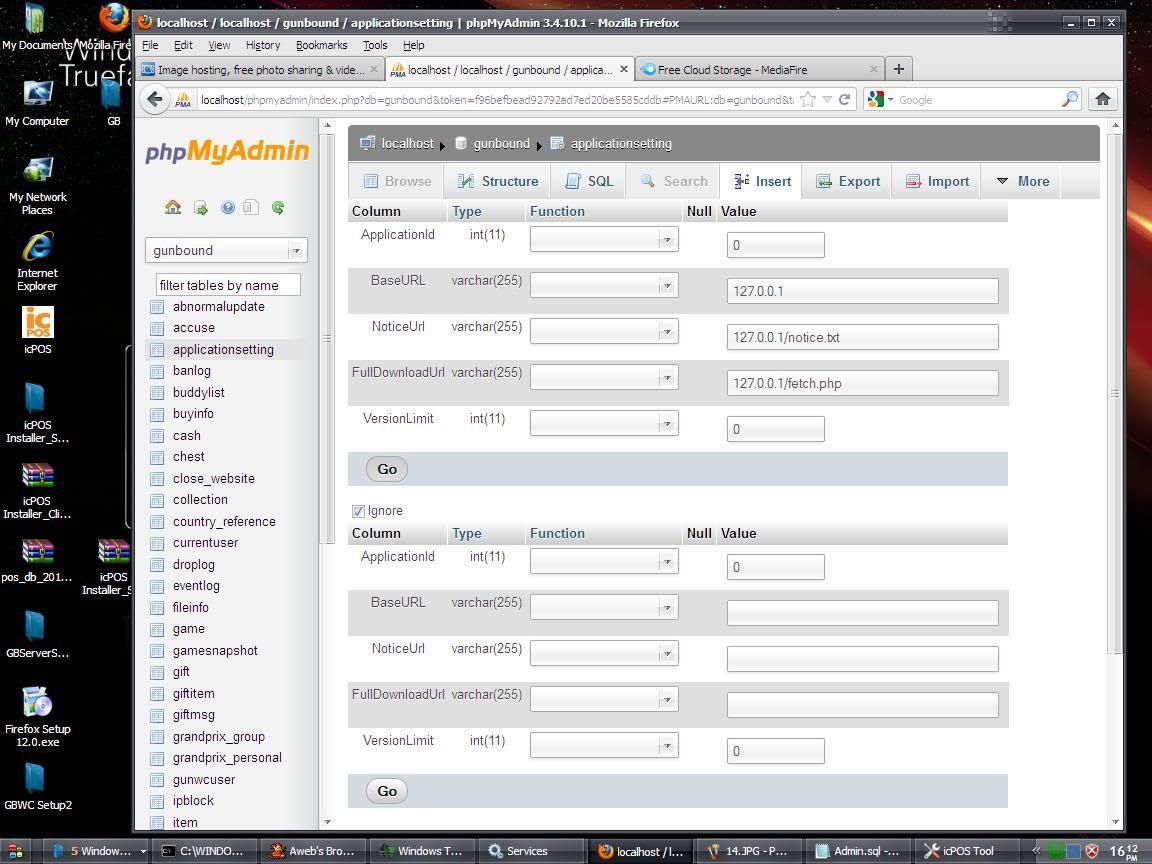Open phpMyAdmin help question-mark icon
This screenshot has width=1152, height=864.
227,208
